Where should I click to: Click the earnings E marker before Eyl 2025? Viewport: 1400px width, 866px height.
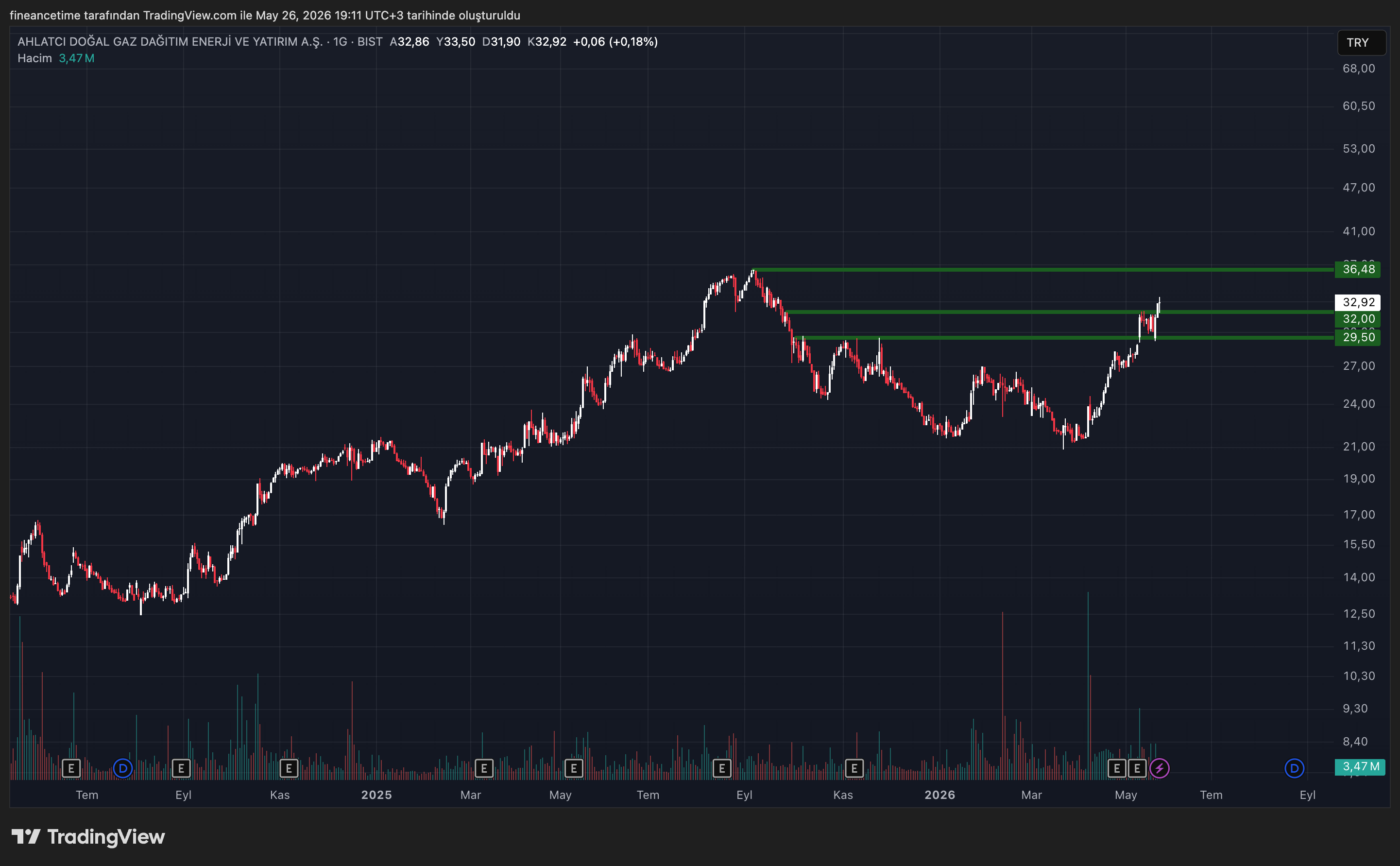click(722, 768)
